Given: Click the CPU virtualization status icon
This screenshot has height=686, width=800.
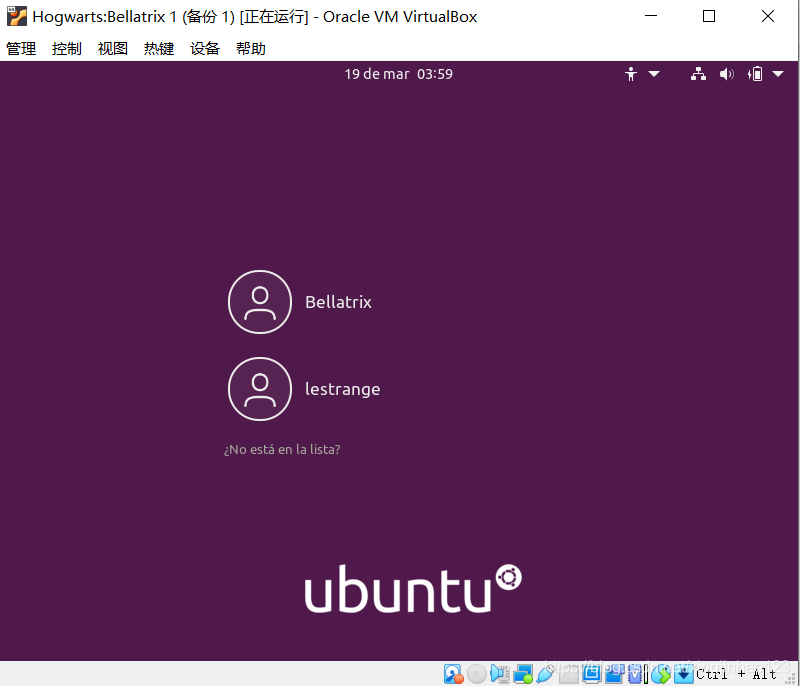Looking at the screenshot, I should (637, 674).
